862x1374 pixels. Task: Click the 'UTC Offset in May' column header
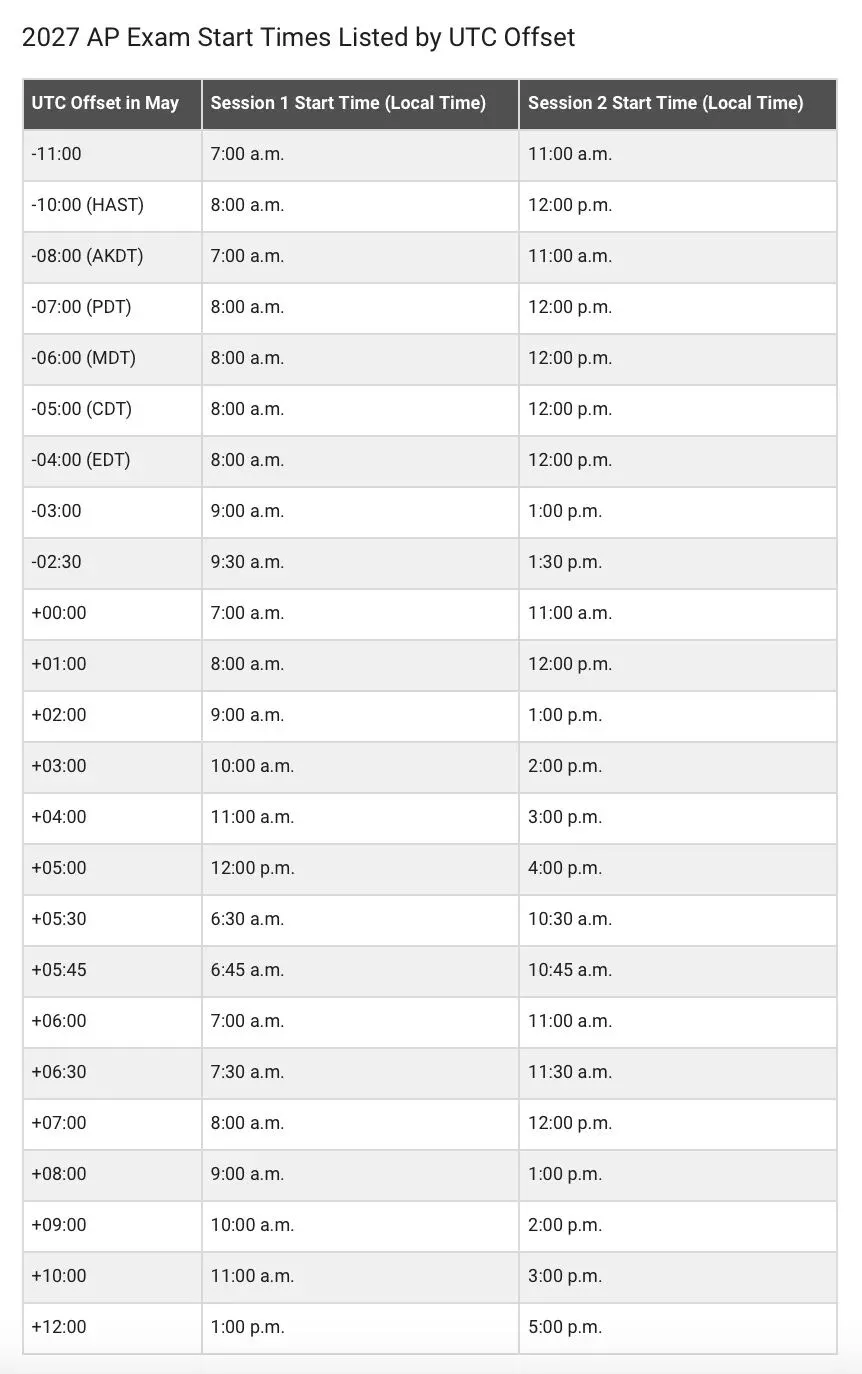tap(112, 104)
